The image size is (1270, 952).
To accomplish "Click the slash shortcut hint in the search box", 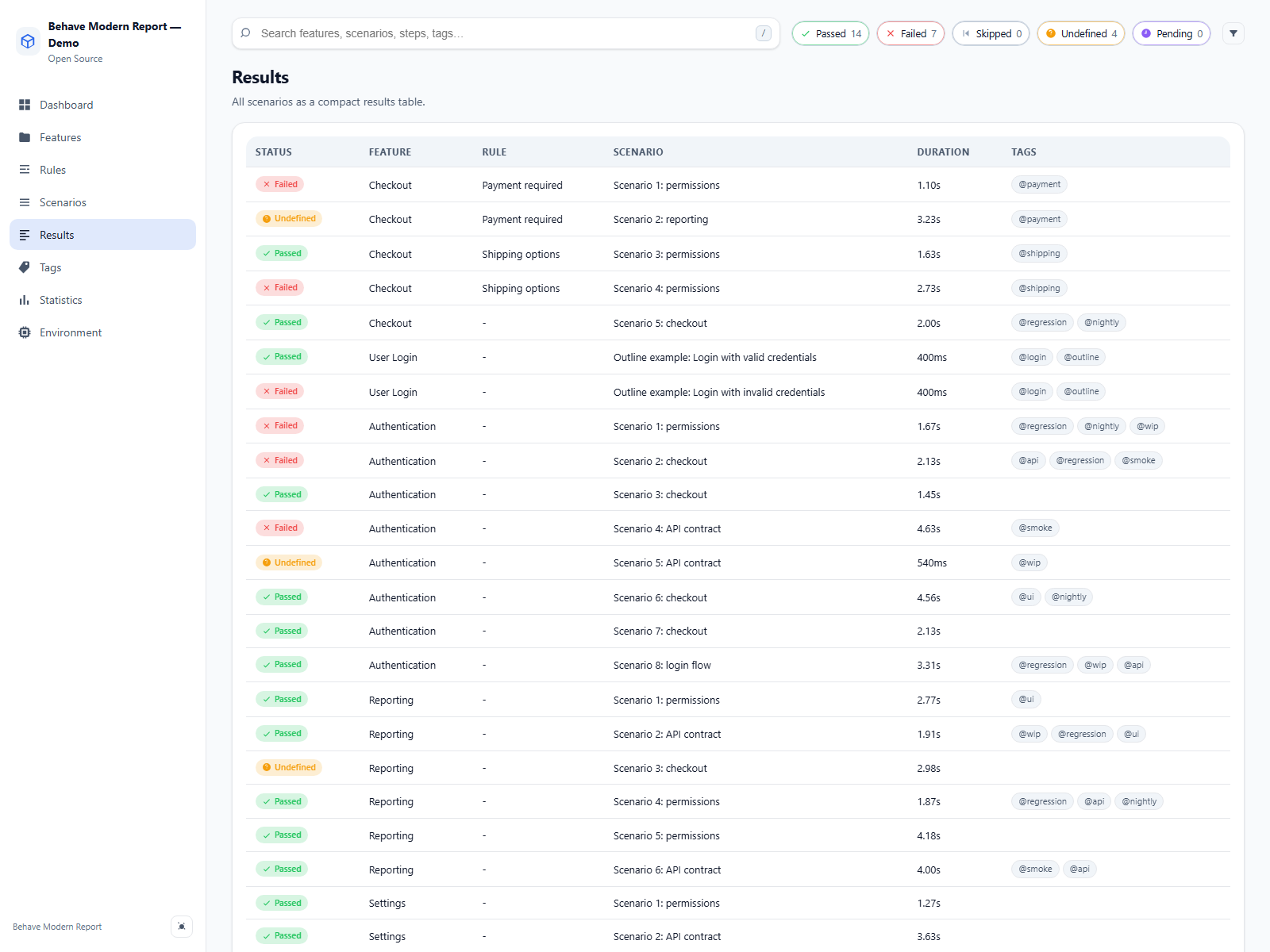I will coord(764,33).
